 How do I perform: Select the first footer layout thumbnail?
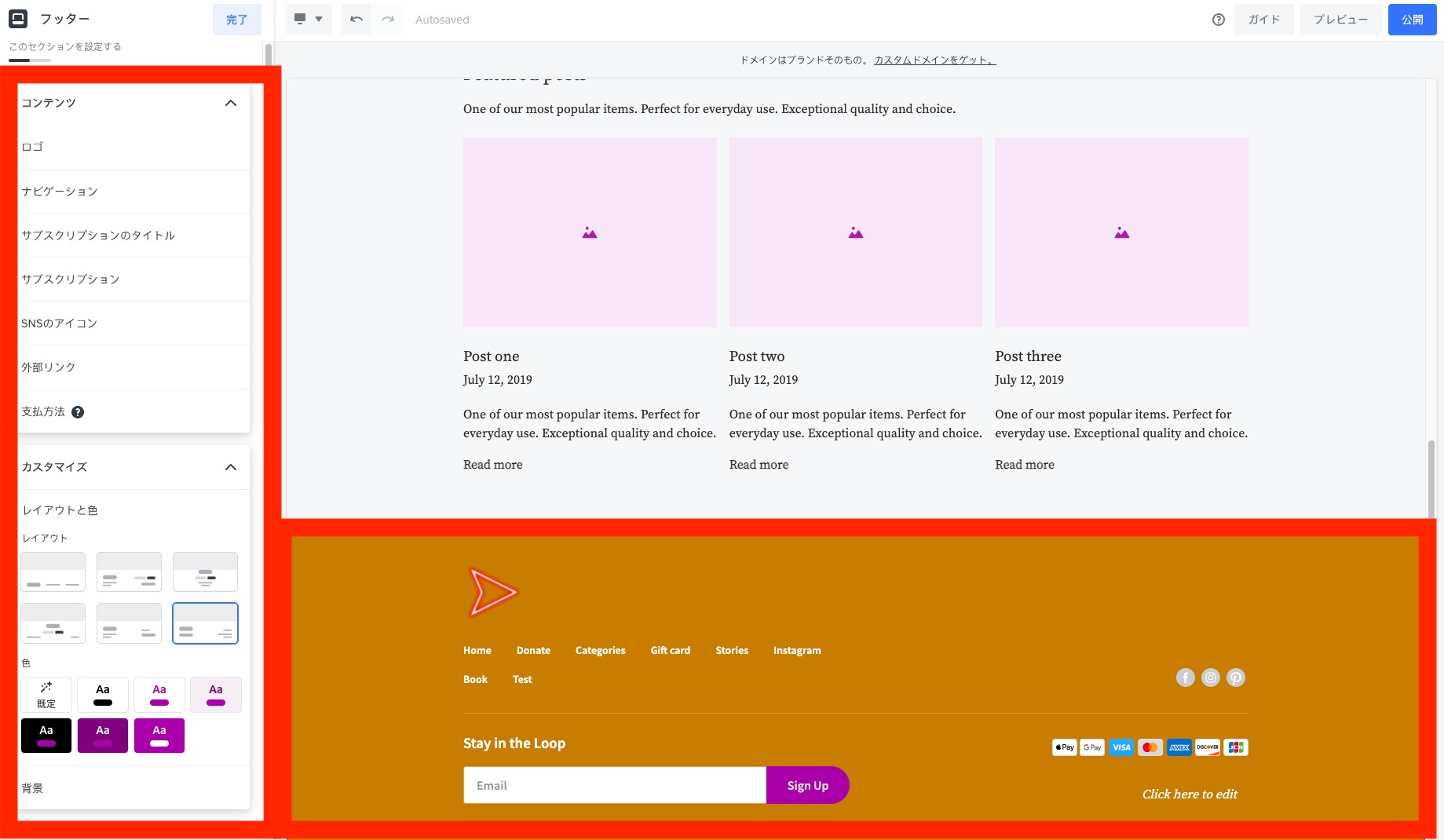coord(53,572)
